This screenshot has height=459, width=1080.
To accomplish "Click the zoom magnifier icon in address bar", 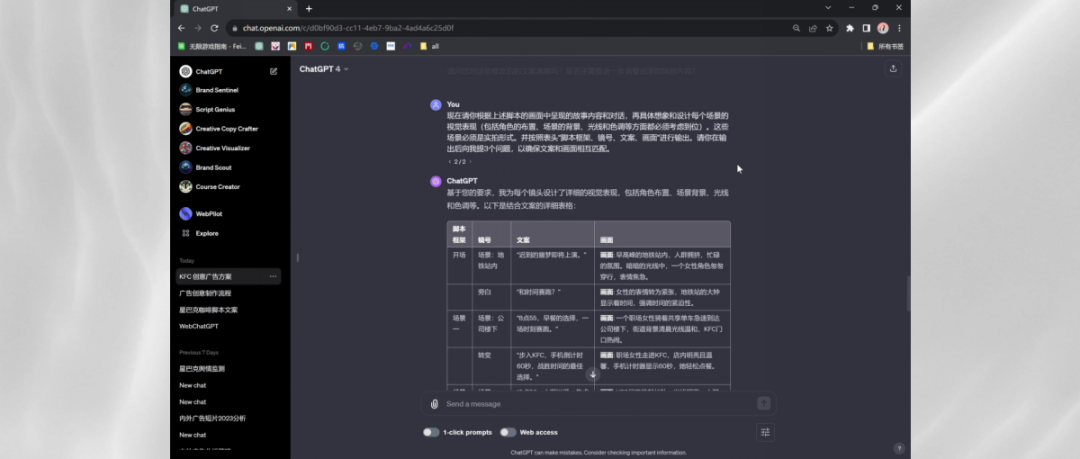I will [796, 28].
